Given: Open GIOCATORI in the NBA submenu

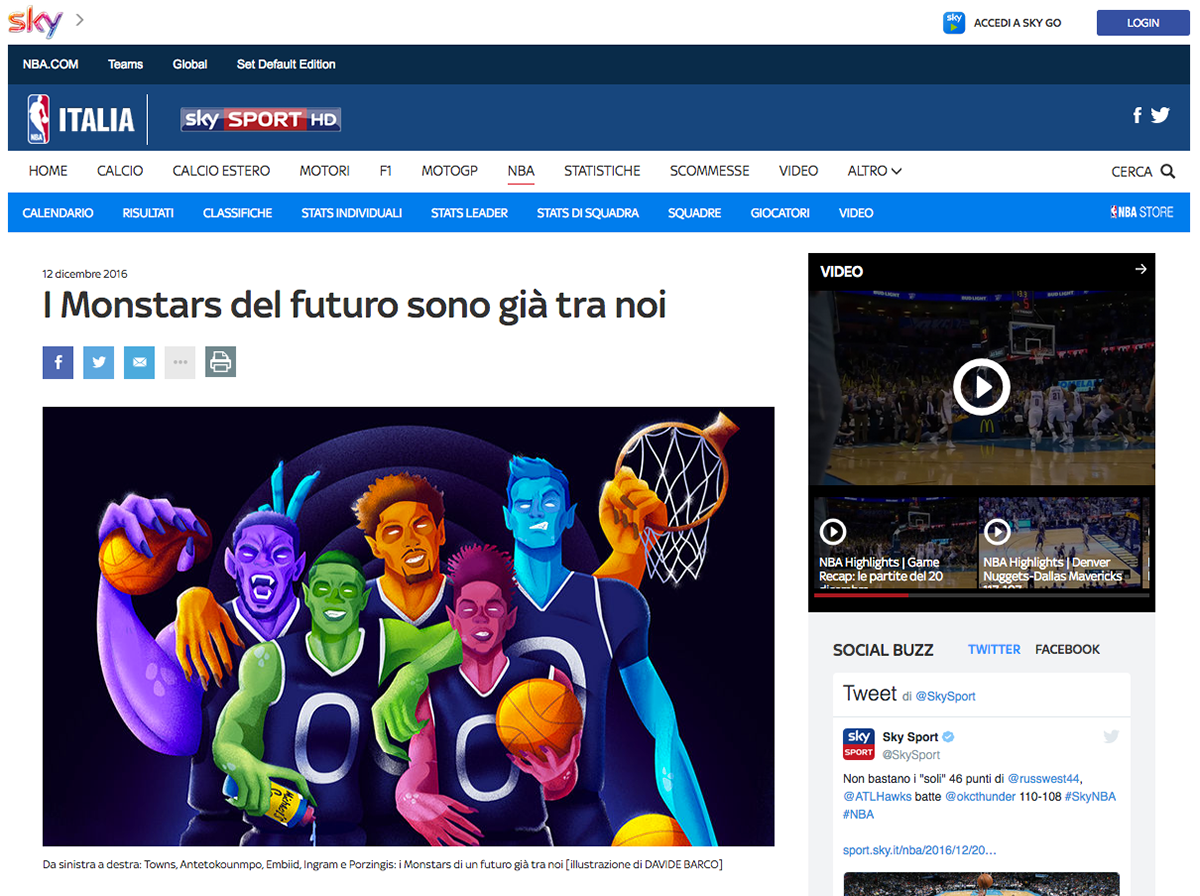Looking at the screenshot, I should click(780, 213).
